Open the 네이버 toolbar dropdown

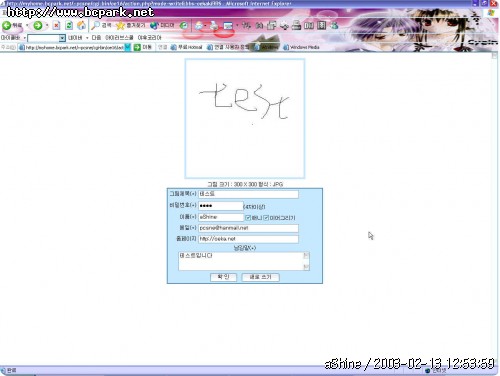click(x=87, y=38)
